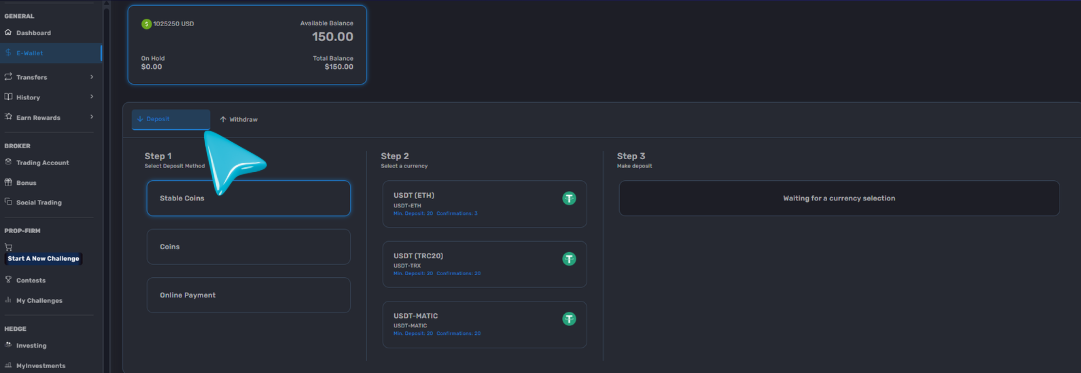Click the Dashboard home icon
The height and width of the screenshot is (373, 1081).
pos(8,32)
